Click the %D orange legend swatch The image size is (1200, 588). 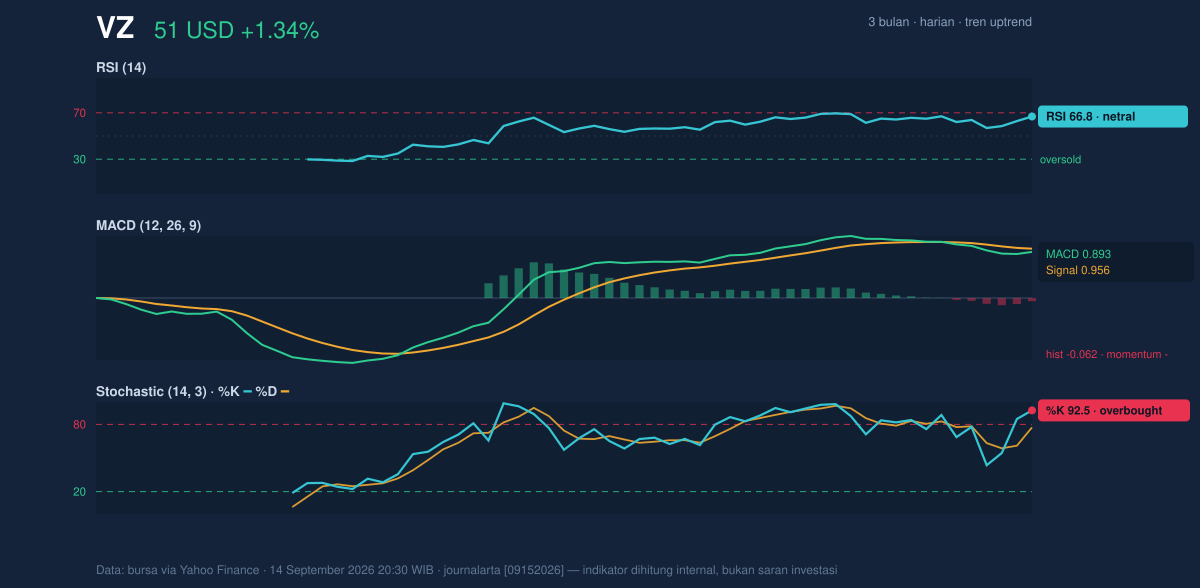285,391
